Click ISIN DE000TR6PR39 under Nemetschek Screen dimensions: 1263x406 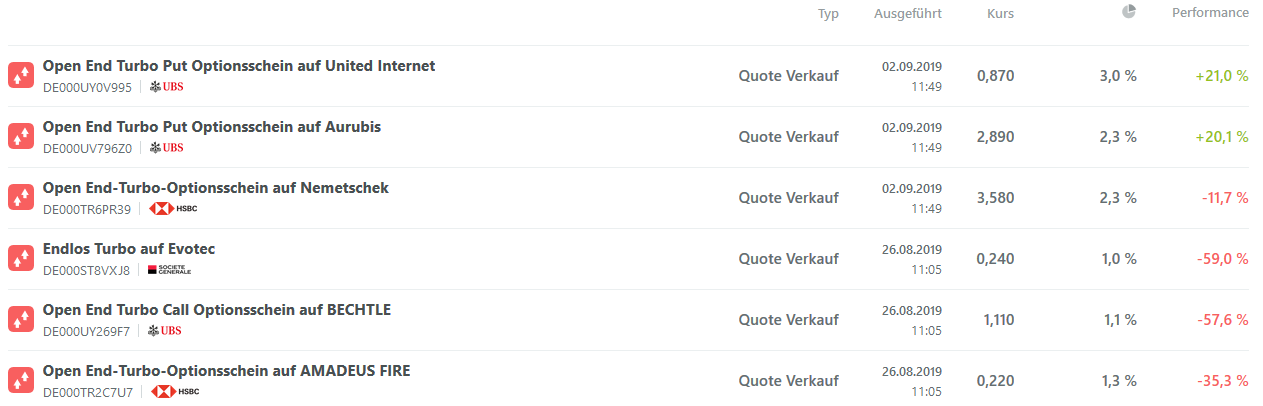click(87, 209)
